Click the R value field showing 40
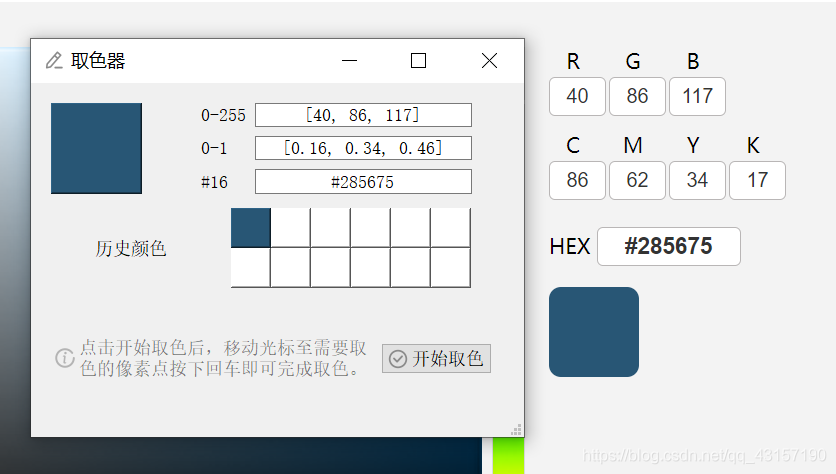This screenshot has height=474, width=836. pyautogui.click(x=577, y=96)
